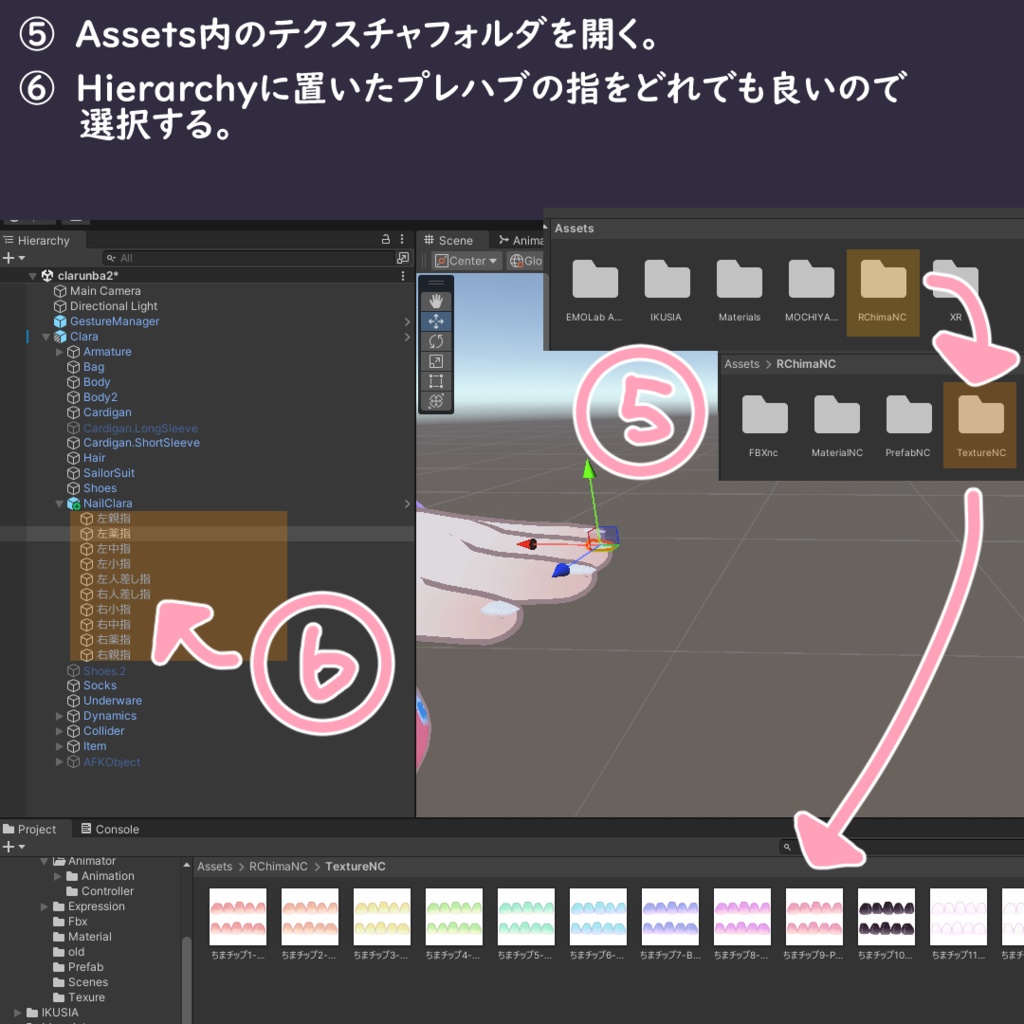Select the Rect transform tool

coord(436,381)
